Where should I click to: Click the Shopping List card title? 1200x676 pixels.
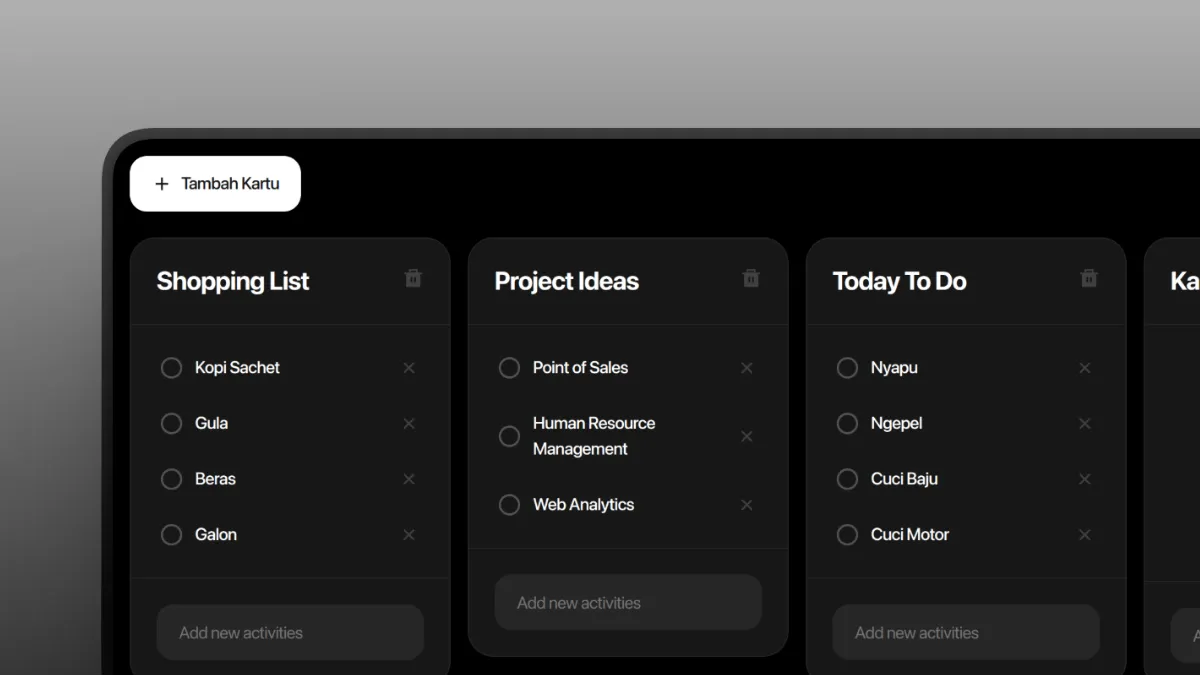click(233, 282)
